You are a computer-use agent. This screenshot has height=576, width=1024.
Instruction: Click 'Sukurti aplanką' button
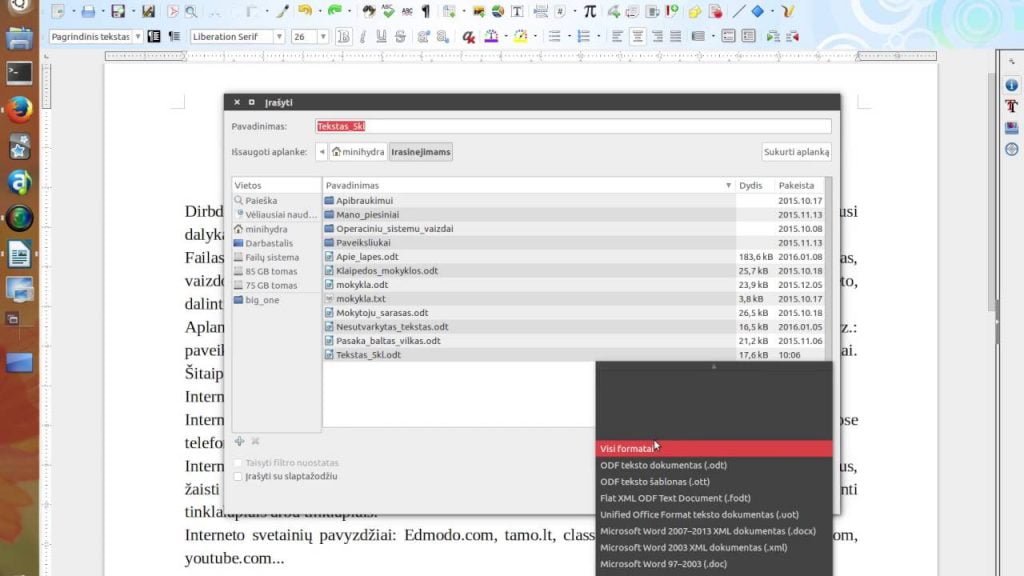point(797,152)
